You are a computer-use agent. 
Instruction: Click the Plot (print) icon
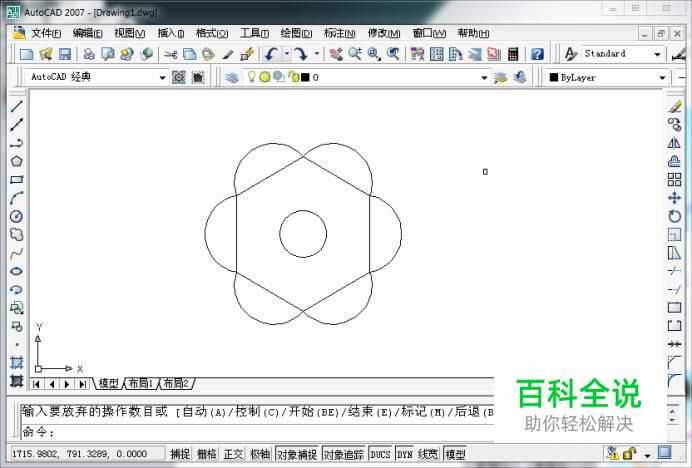click(89, 54)
